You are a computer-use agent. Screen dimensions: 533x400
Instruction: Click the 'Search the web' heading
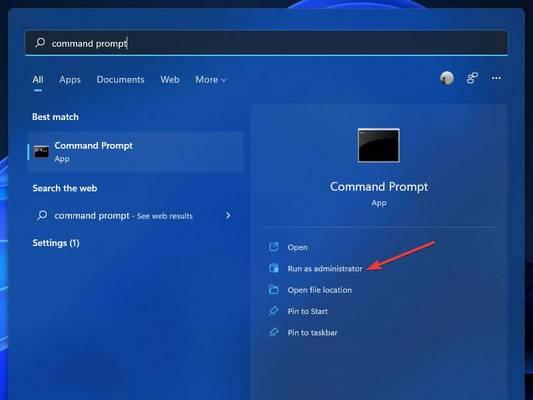65,188
